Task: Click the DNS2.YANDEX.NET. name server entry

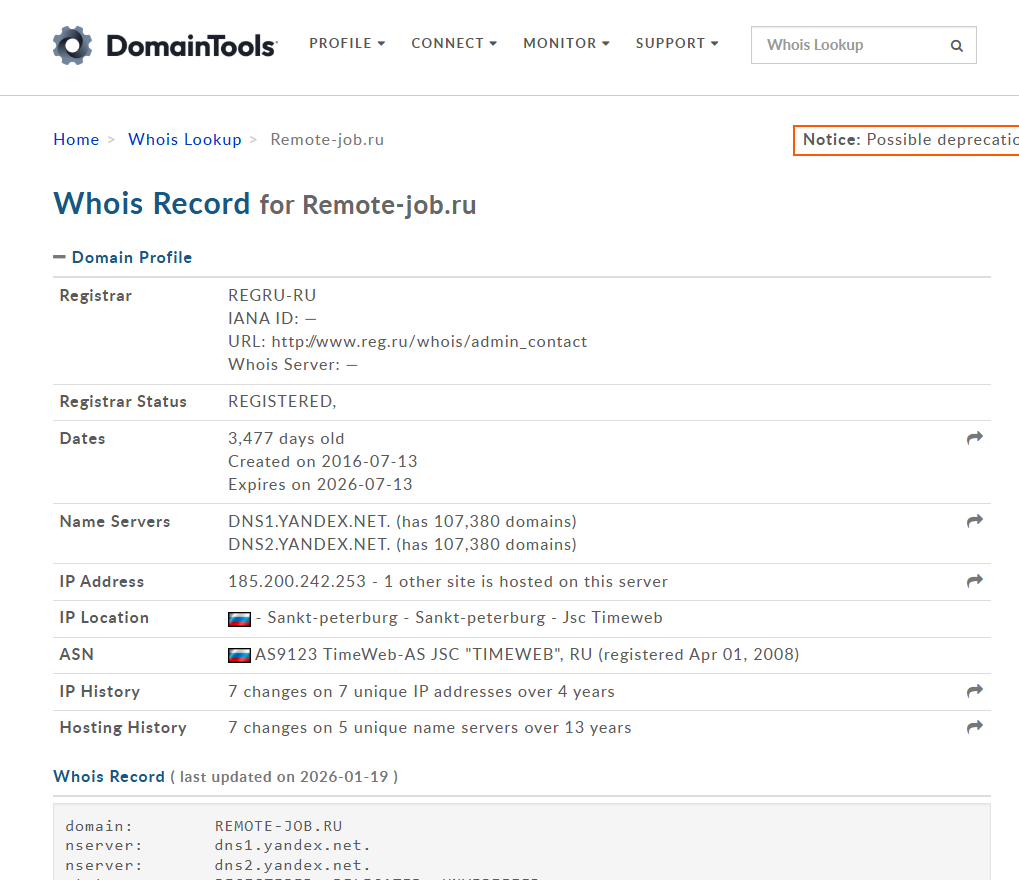Action: (x=402, y=545)
